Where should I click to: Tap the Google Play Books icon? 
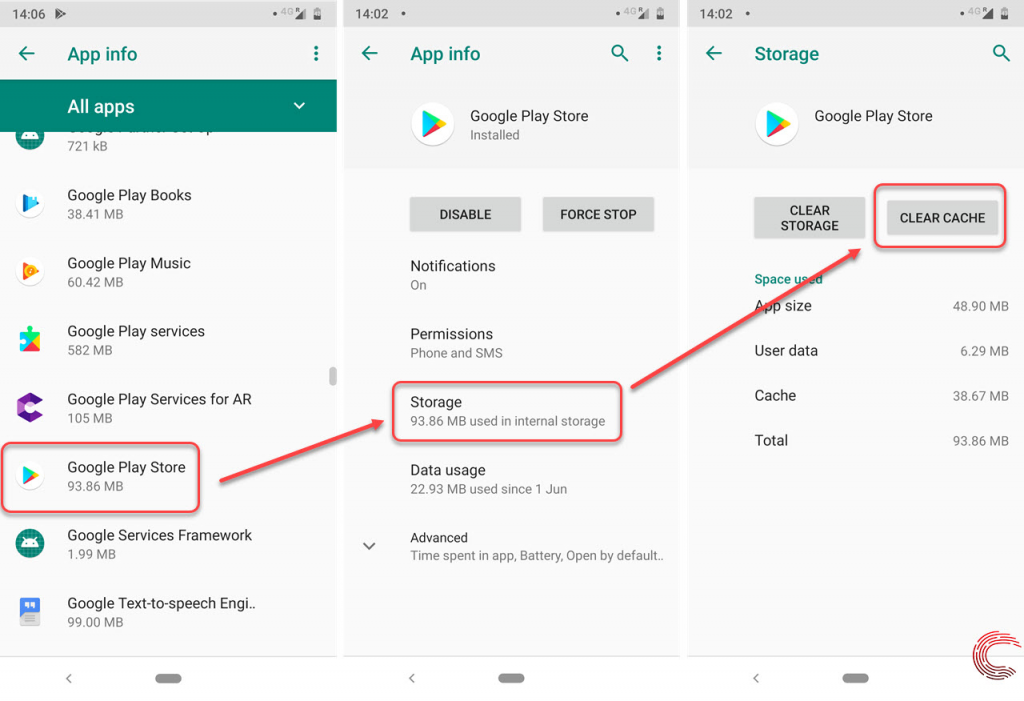[x=30, y=203]
